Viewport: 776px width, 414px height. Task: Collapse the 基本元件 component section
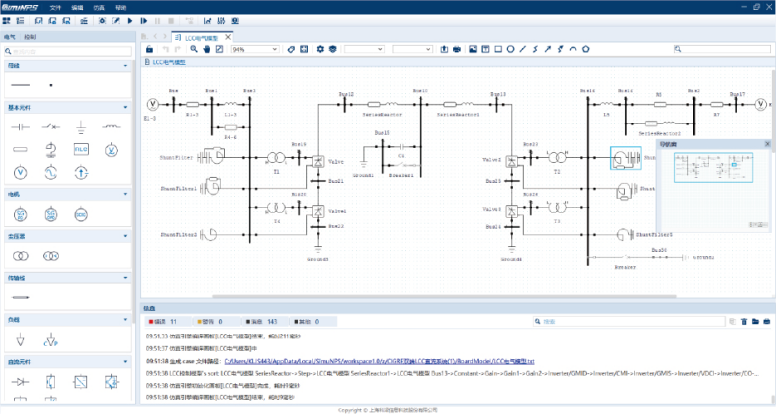point(126,106)
